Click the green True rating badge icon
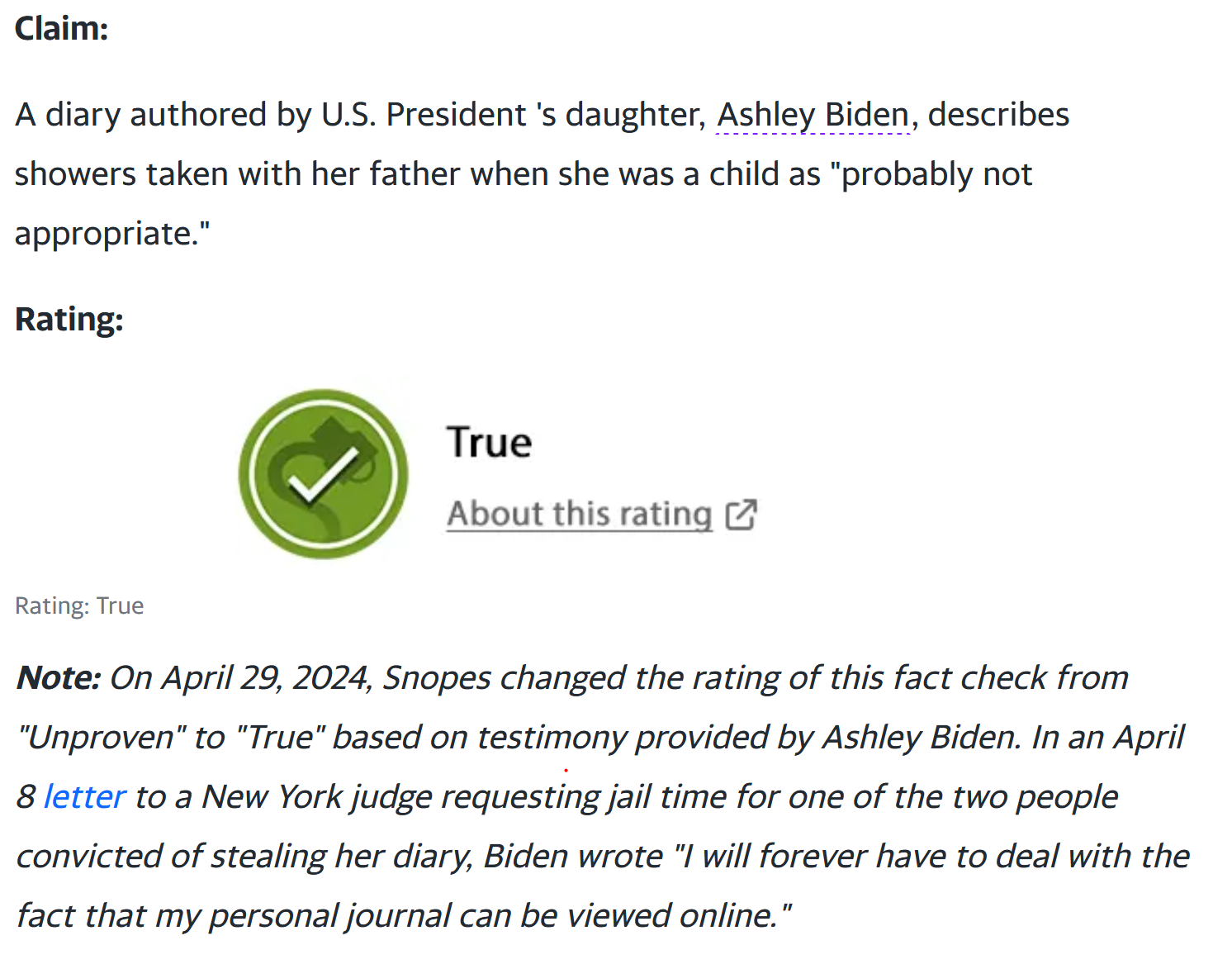The height and width of the screenshot is (964, 1232). point(324,474)
